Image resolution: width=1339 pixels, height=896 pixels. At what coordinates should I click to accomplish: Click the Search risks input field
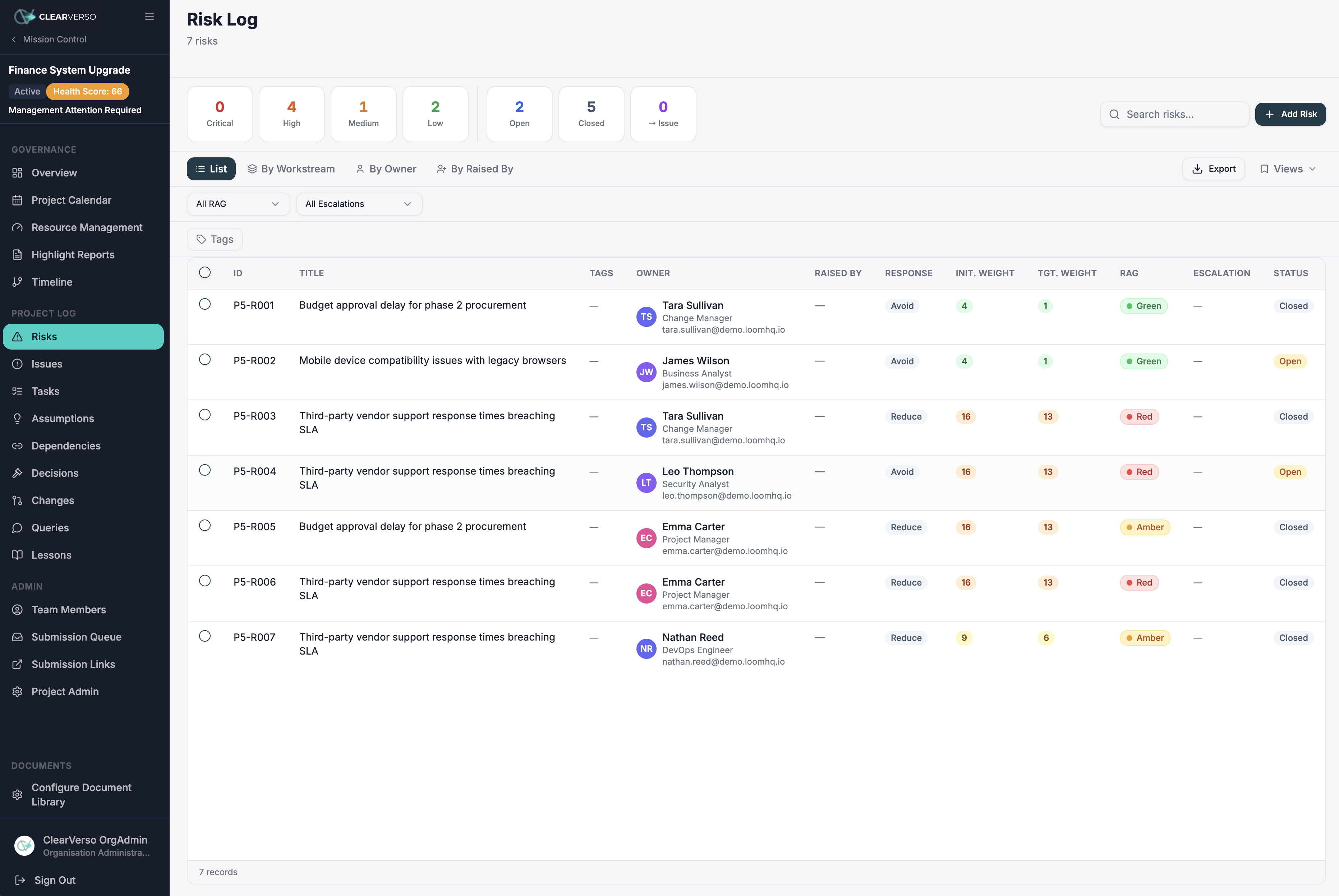(x=1174, y=114)
